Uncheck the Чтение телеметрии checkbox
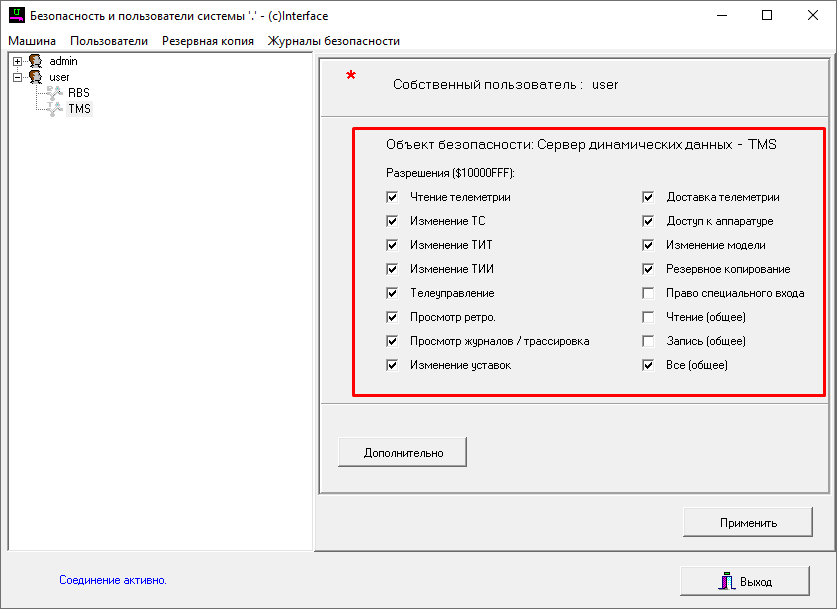This screenshot has width=837, height=609. 392,197
